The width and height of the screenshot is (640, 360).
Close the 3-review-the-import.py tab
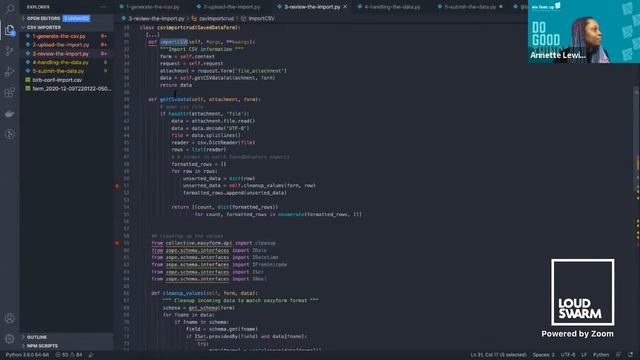click(345, 7)
